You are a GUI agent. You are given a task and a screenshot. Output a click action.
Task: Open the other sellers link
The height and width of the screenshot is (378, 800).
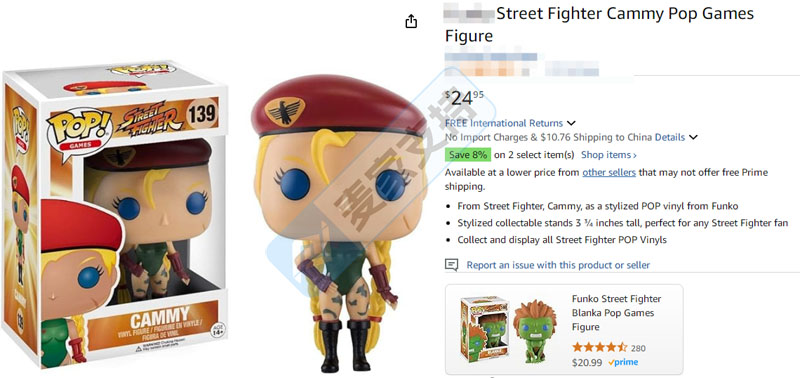pos(609,172)
